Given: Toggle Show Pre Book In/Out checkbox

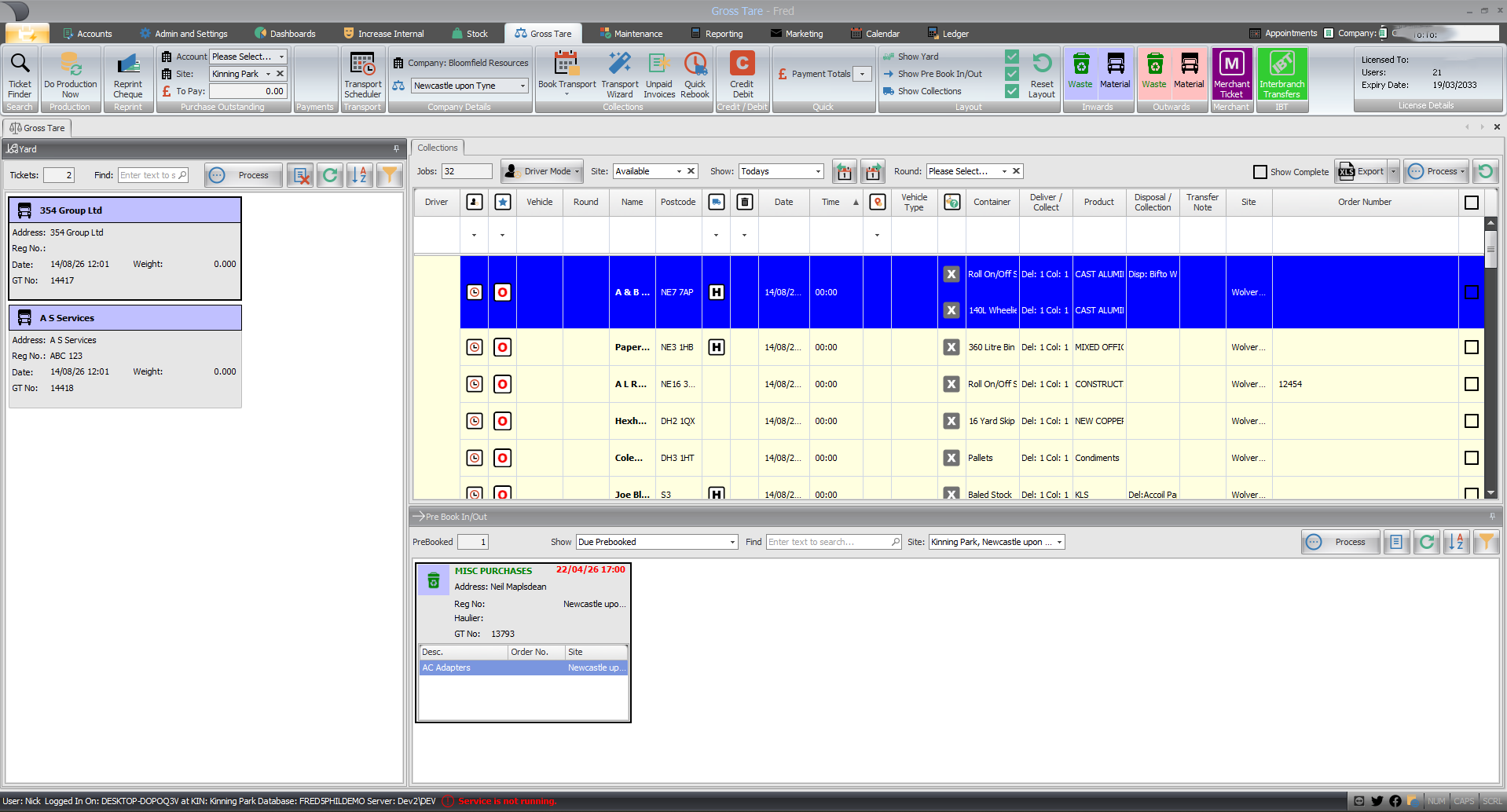Looking at the screenshot, I should coord(1012,74).
